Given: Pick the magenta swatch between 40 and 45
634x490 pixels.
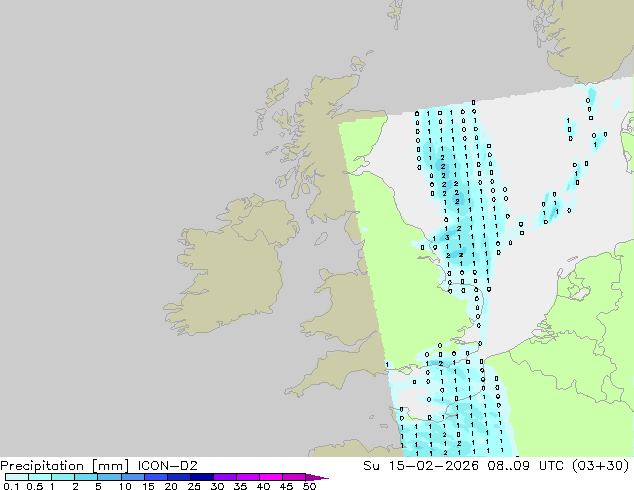Looking at the screenshot, I should [271, 477].
